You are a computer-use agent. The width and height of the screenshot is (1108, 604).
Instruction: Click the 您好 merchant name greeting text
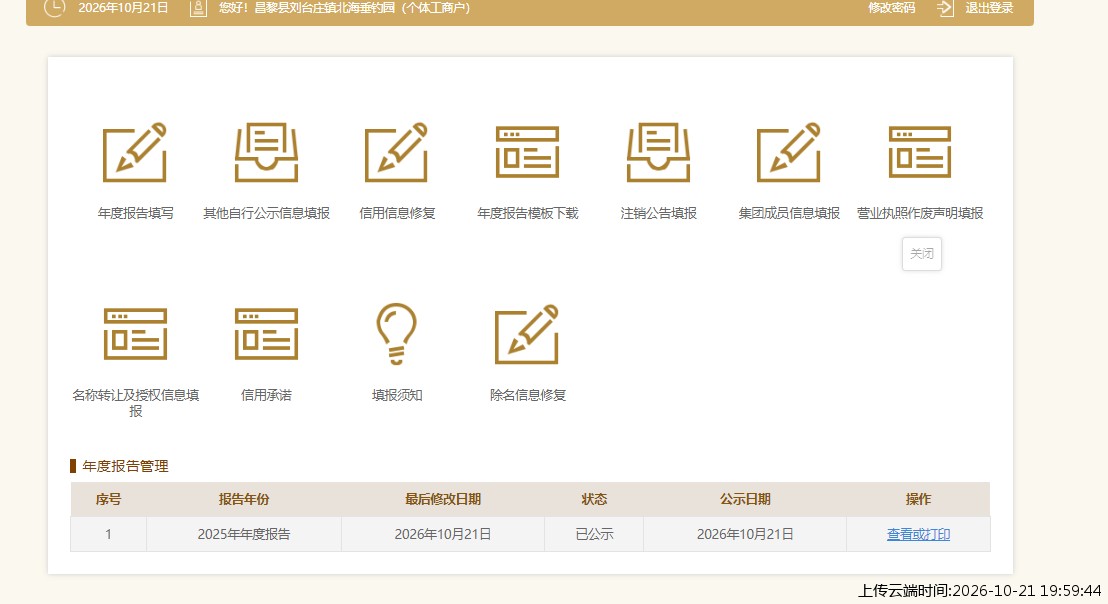click(344, 8)
